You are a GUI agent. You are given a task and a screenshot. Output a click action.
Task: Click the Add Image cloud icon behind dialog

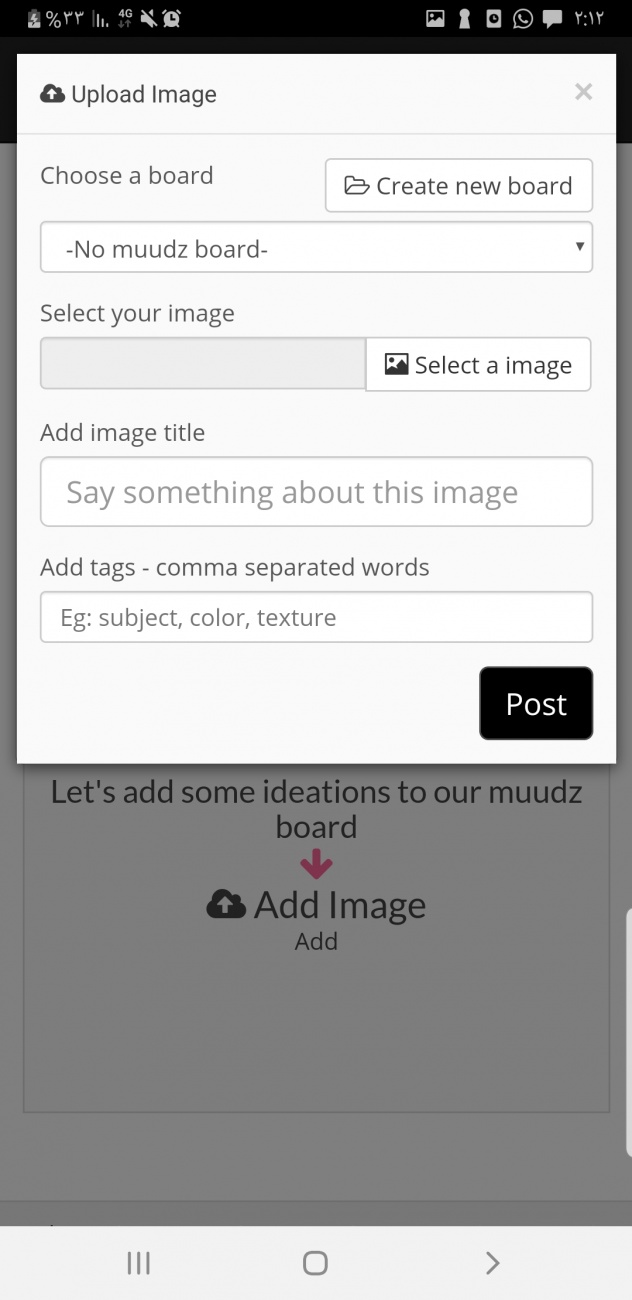coord(226,905)
